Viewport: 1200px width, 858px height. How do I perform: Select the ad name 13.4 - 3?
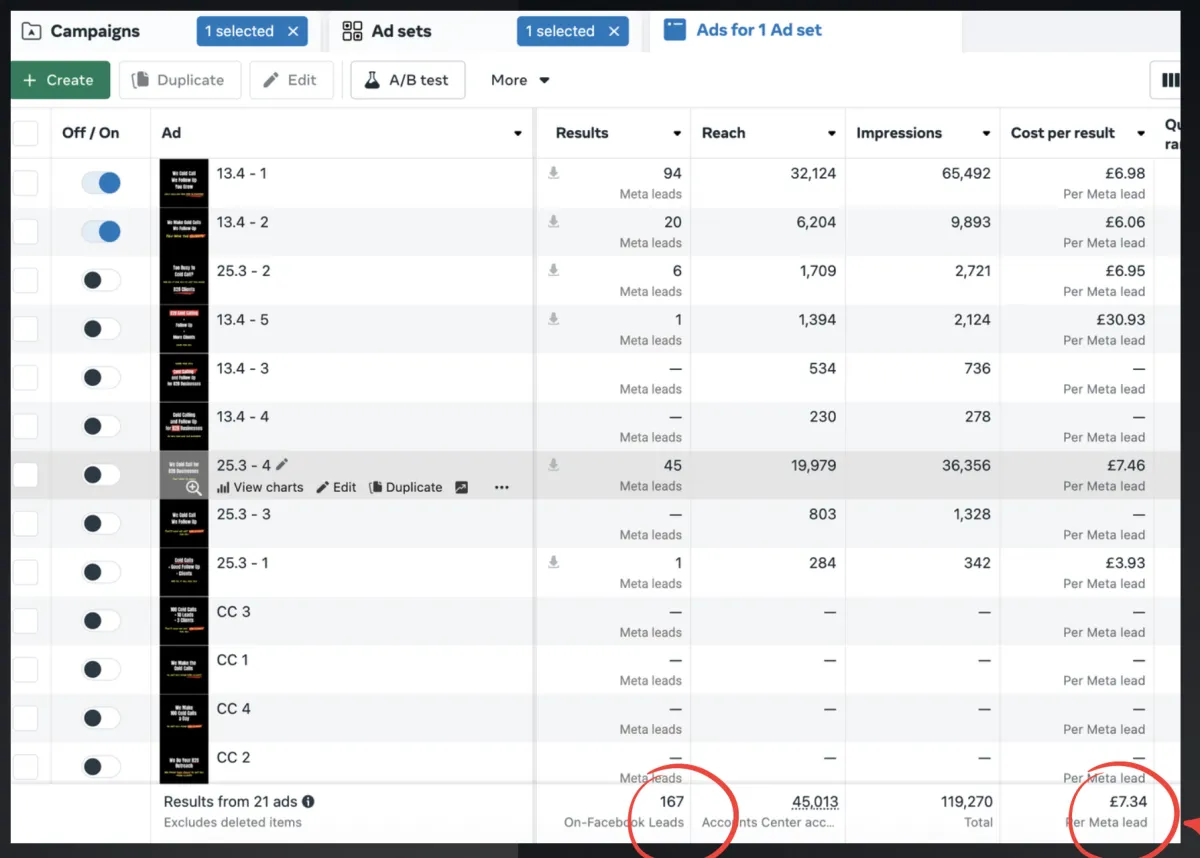[243, 368]
